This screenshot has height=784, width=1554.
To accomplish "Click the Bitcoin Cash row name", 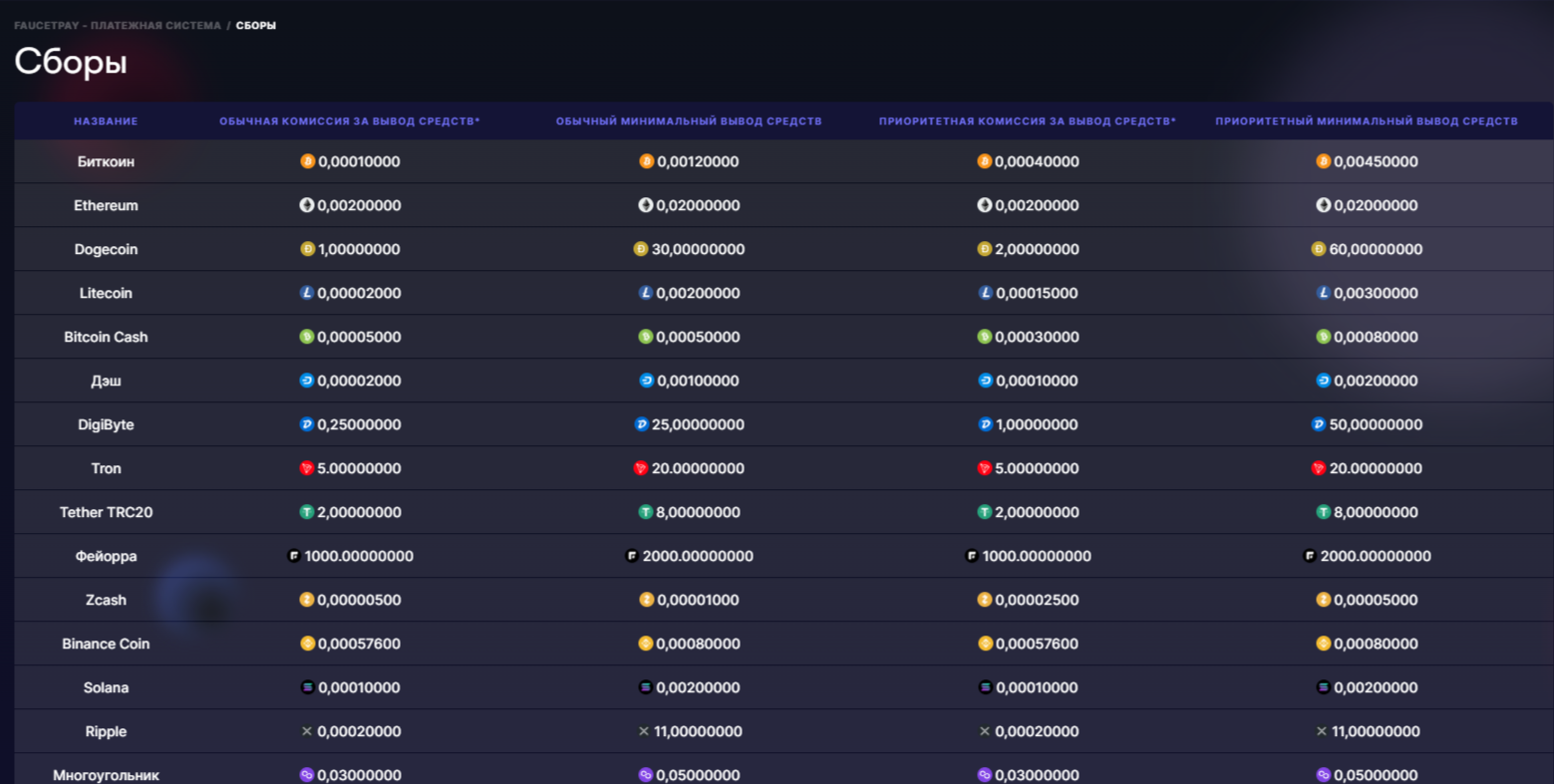I will click(x=106, y=337).
